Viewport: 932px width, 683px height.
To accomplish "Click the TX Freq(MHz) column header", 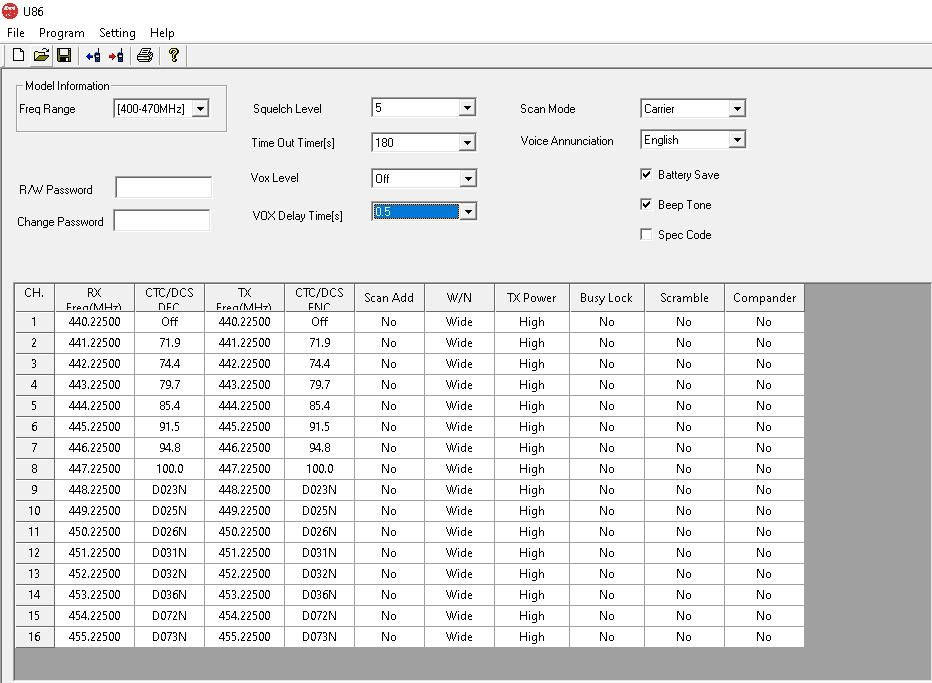I will 244,297.
